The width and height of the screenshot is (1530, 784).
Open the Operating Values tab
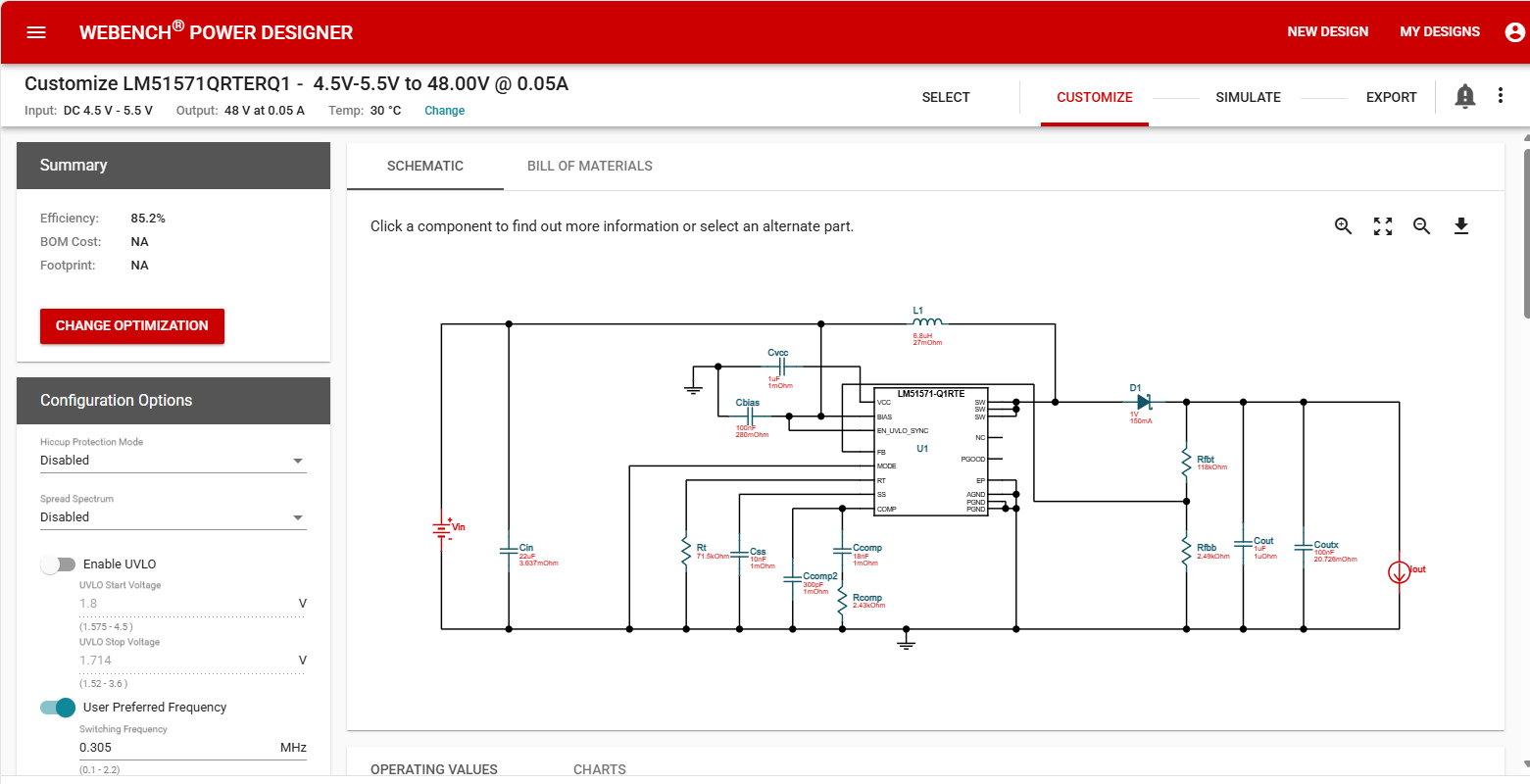(434, 769)
